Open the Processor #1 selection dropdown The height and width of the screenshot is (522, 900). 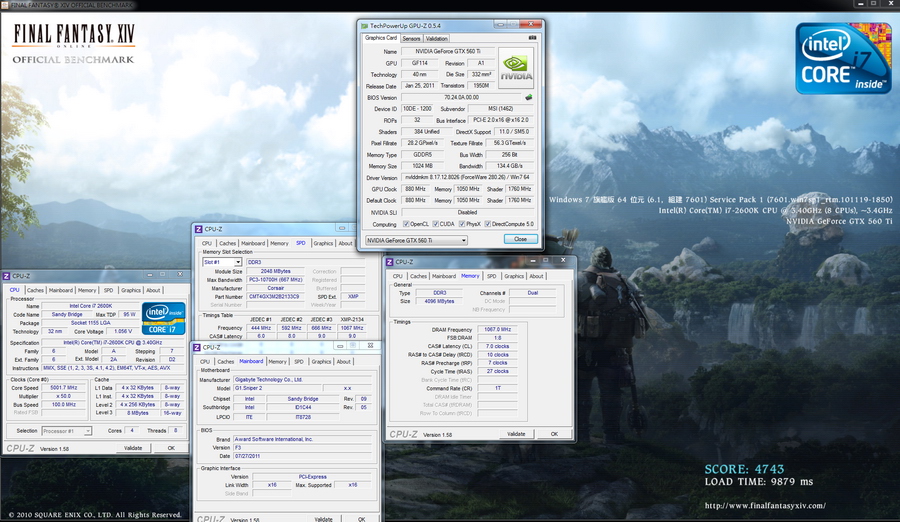[x=66, y=431]
